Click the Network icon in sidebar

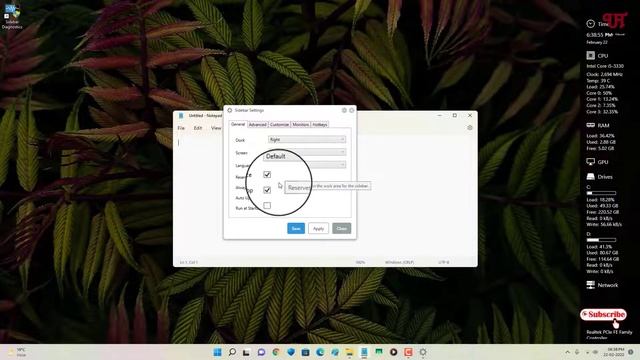coord(590,285)
